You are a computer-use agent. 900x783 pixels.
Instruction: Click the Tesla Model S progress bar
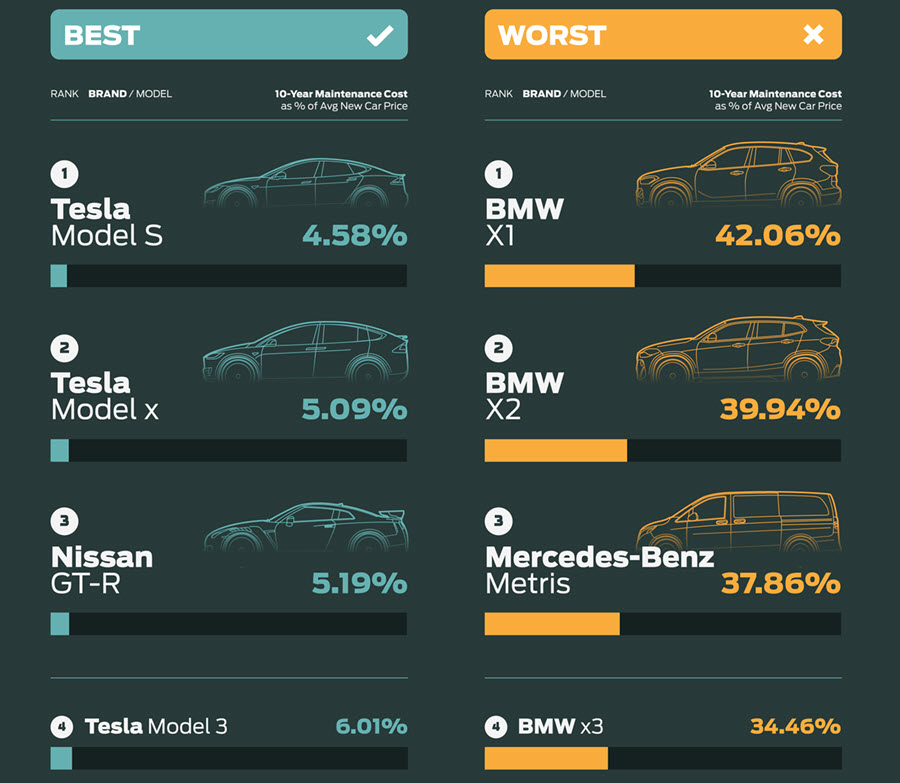pyautogui.click(x=229, y=276)
